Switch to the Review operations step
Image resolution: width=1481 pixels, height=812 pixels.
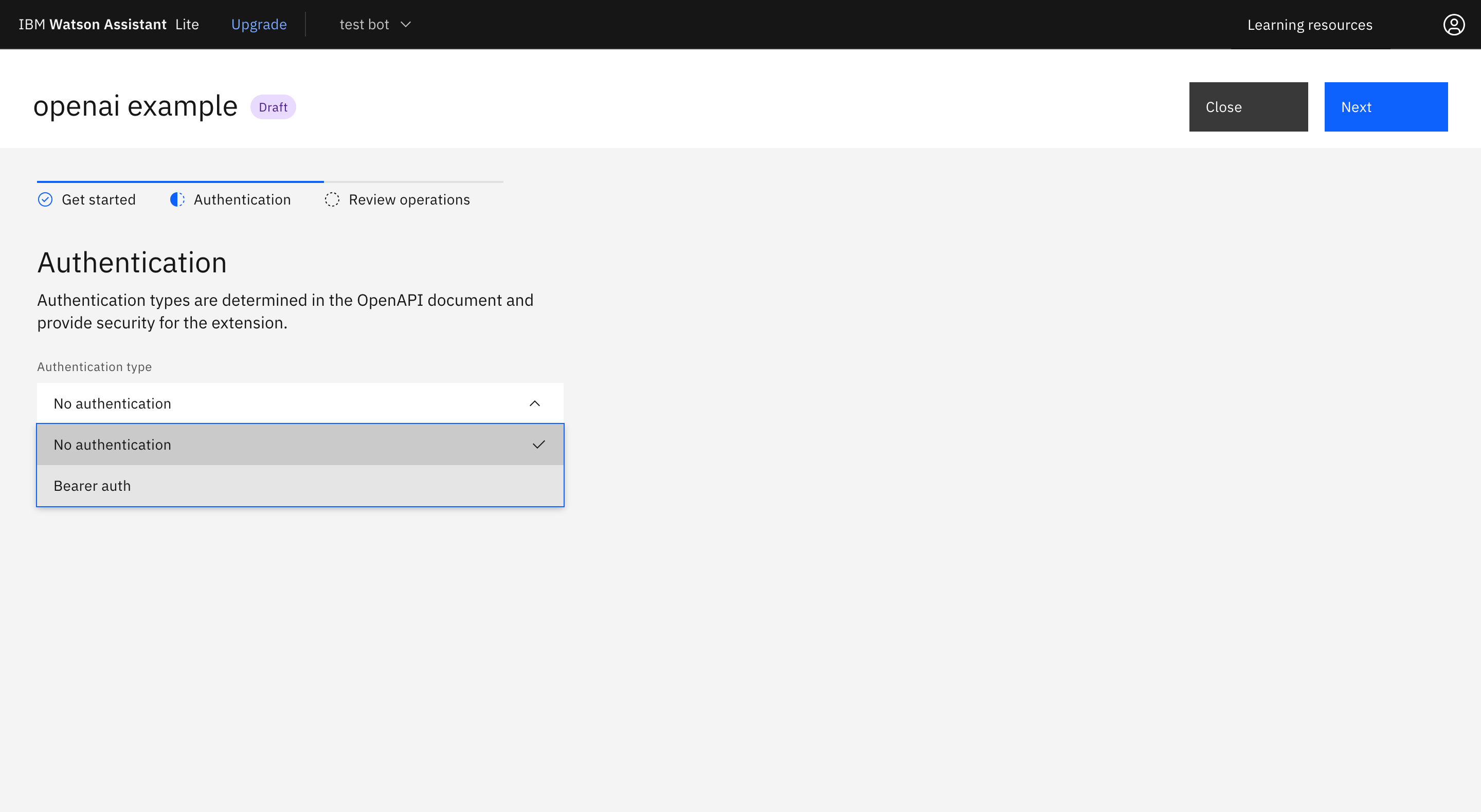[409, 199]
